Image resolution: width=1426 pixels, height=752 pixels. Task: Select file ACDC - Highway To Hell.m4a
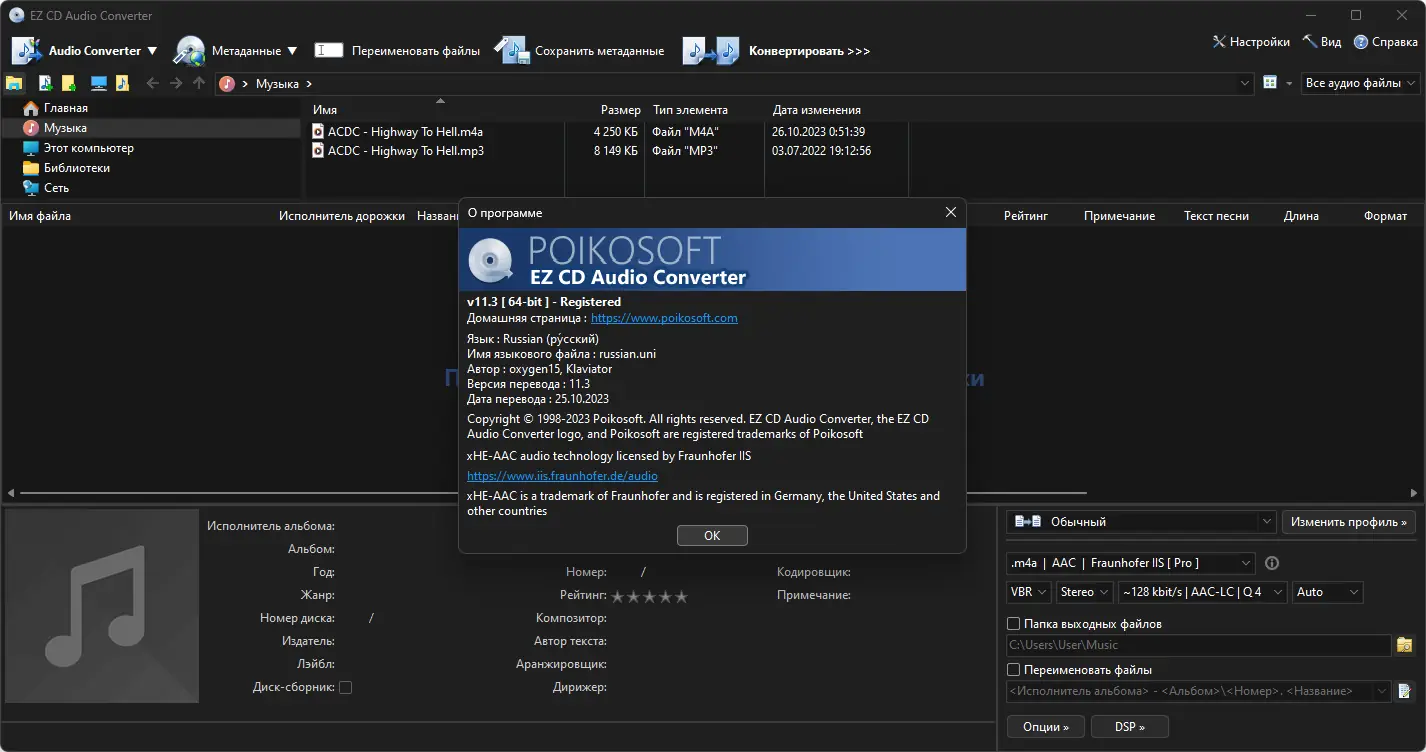click(405, 131)
